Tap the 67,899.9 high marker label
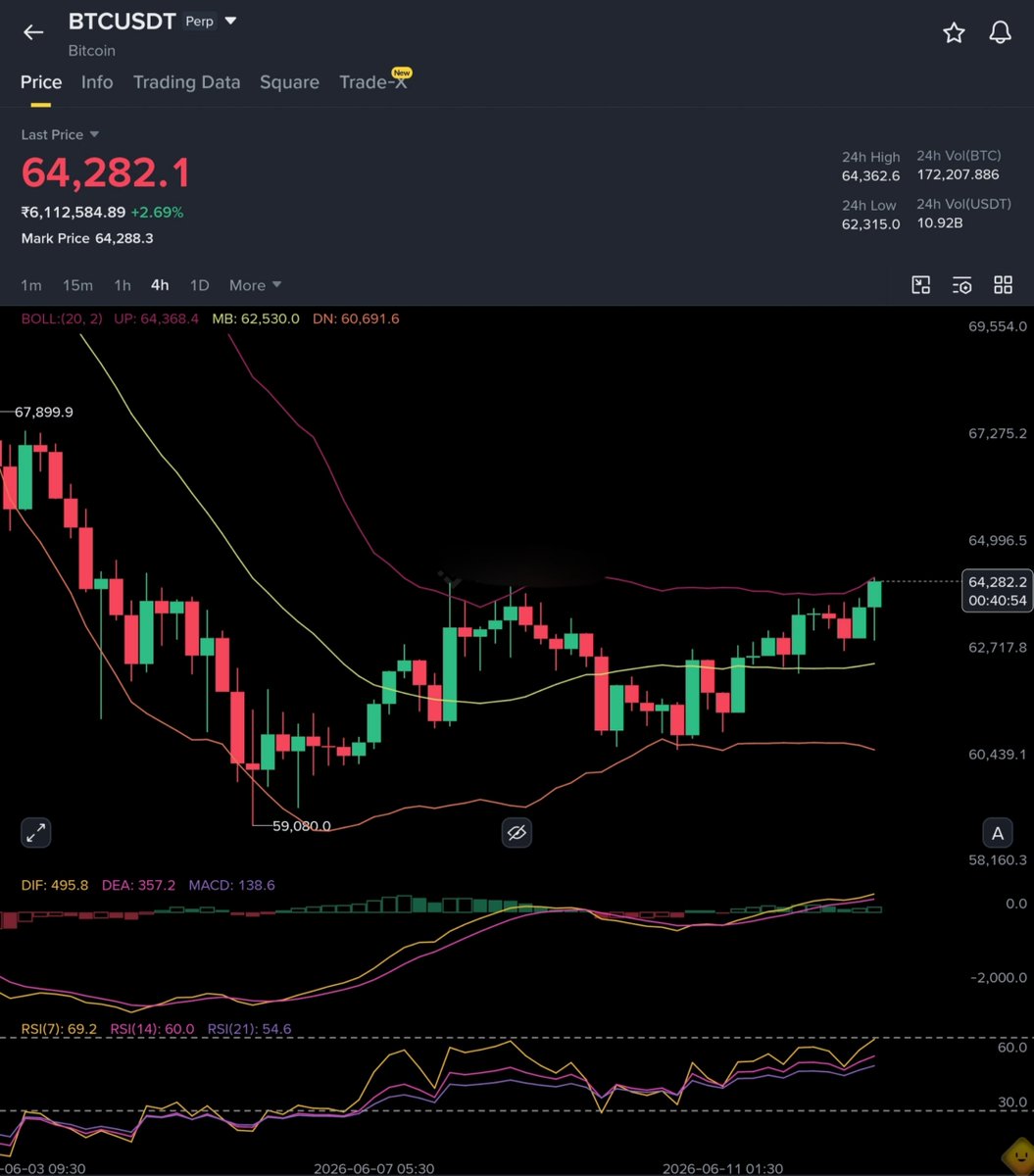 43,413
